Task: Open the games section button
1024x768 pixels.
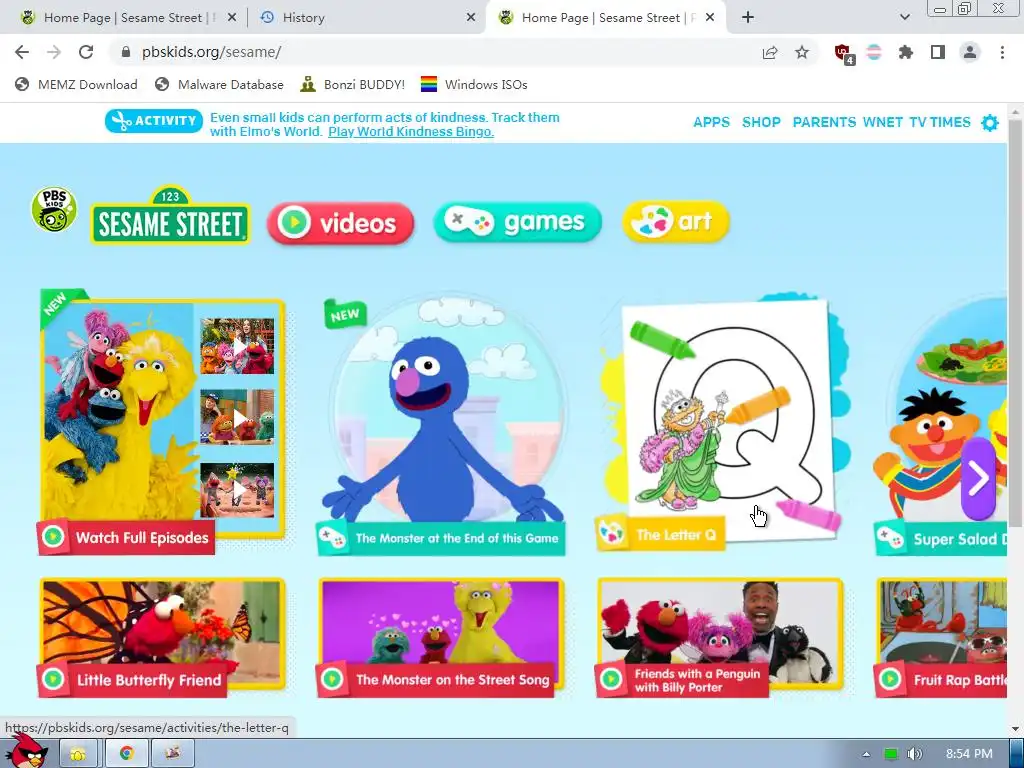Action: (x=517, y=222)
